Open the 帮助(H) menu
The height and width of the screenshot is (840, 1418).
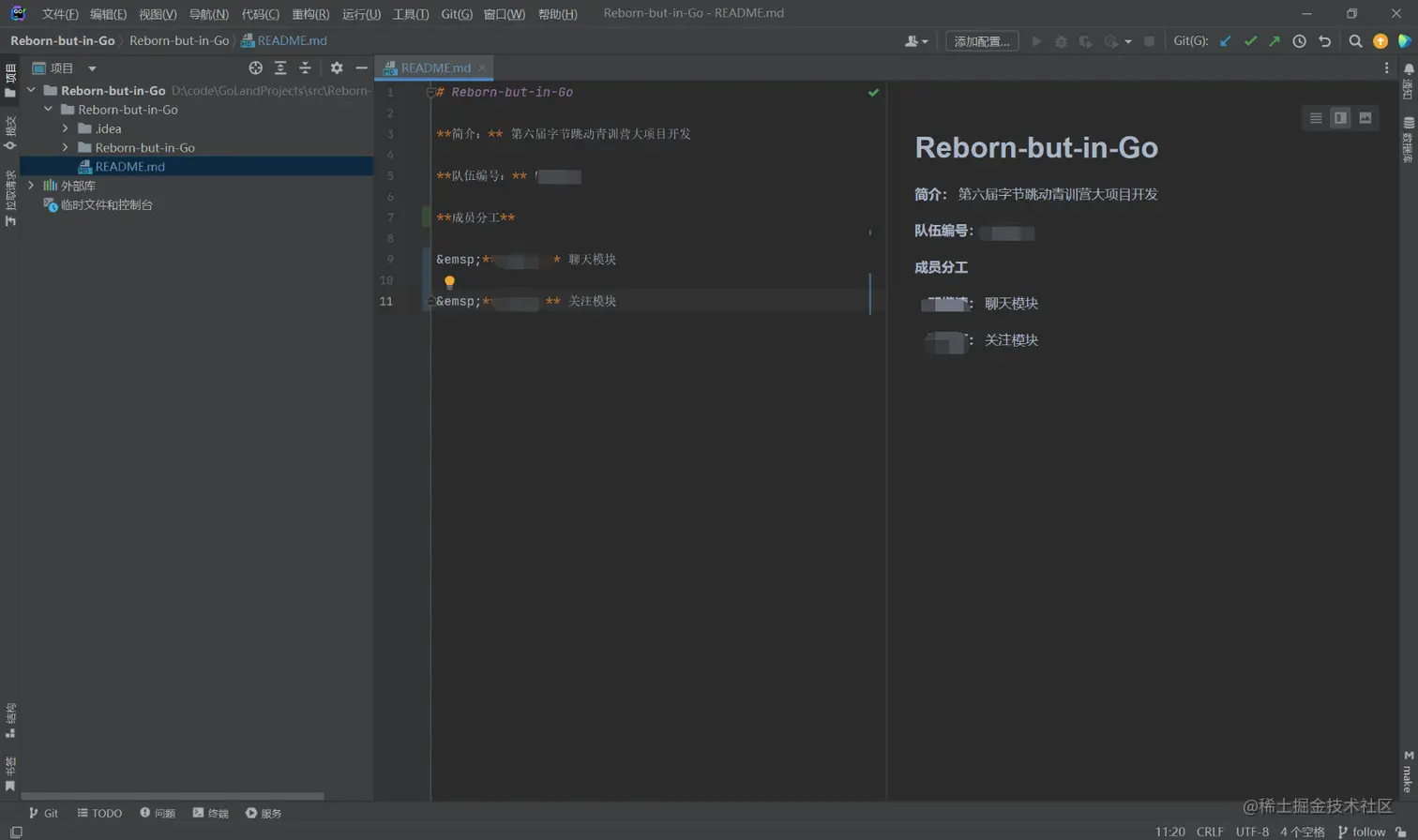558,14
